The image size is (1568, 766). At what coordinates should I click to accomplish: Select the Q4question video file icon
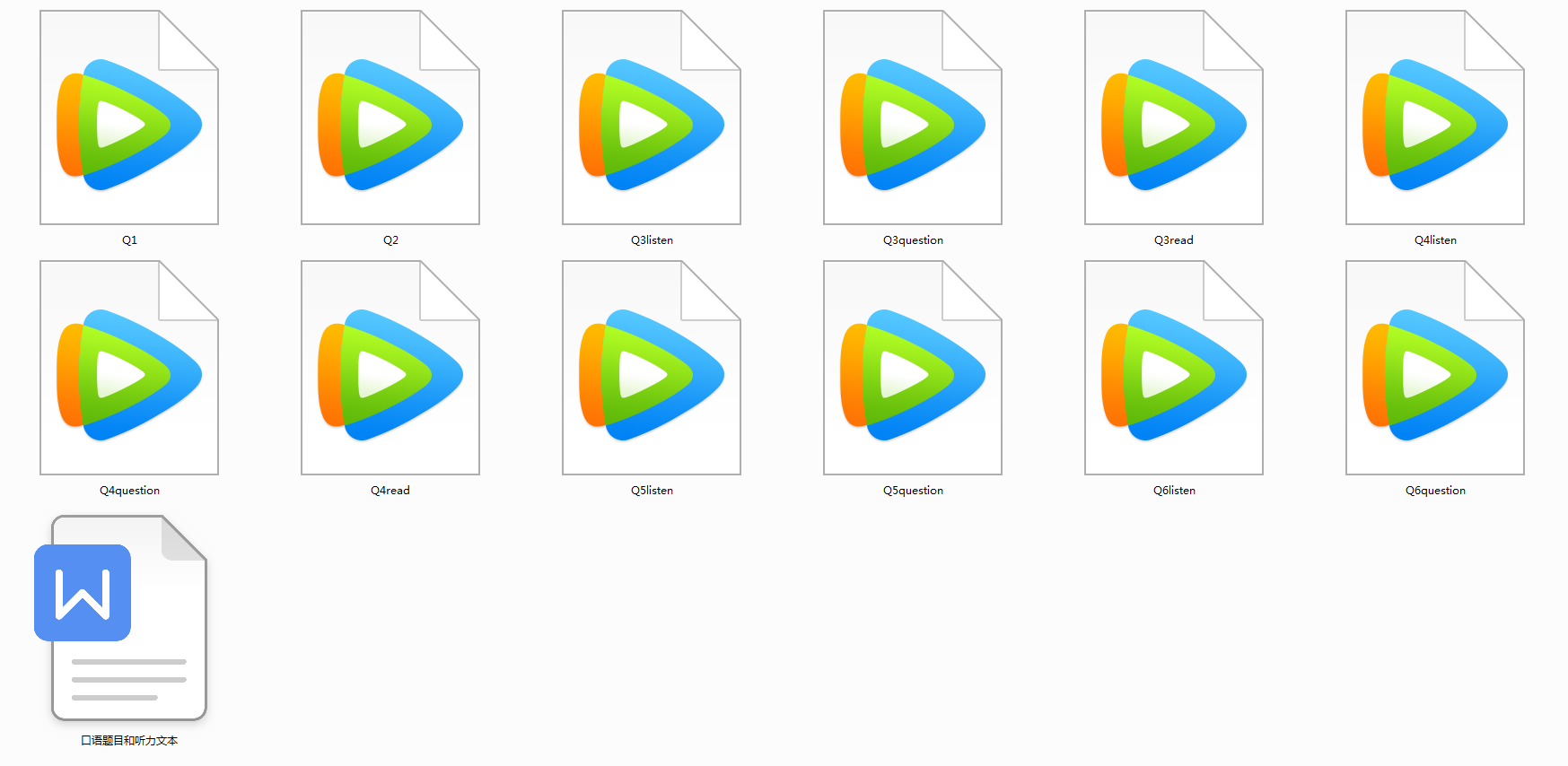pyautogui.click(x=129, y=369)
